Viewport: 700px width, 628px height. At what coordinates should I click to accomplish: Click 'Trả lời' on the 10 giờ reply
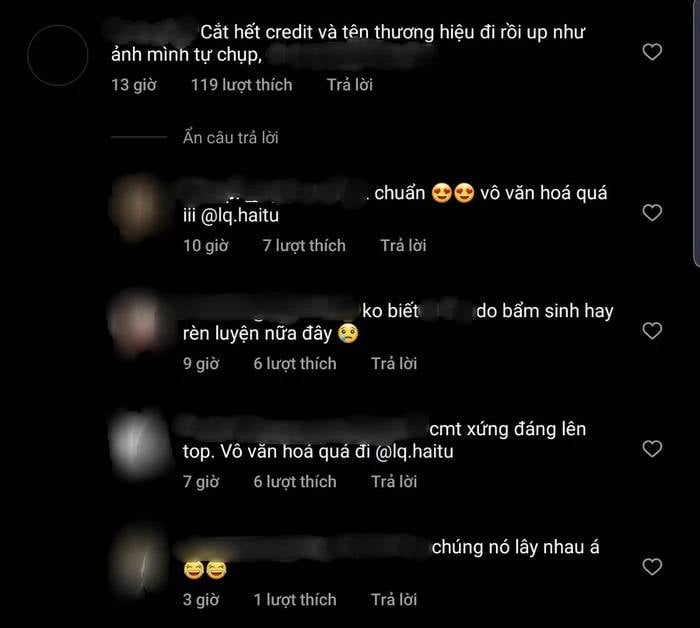point(404,245)
